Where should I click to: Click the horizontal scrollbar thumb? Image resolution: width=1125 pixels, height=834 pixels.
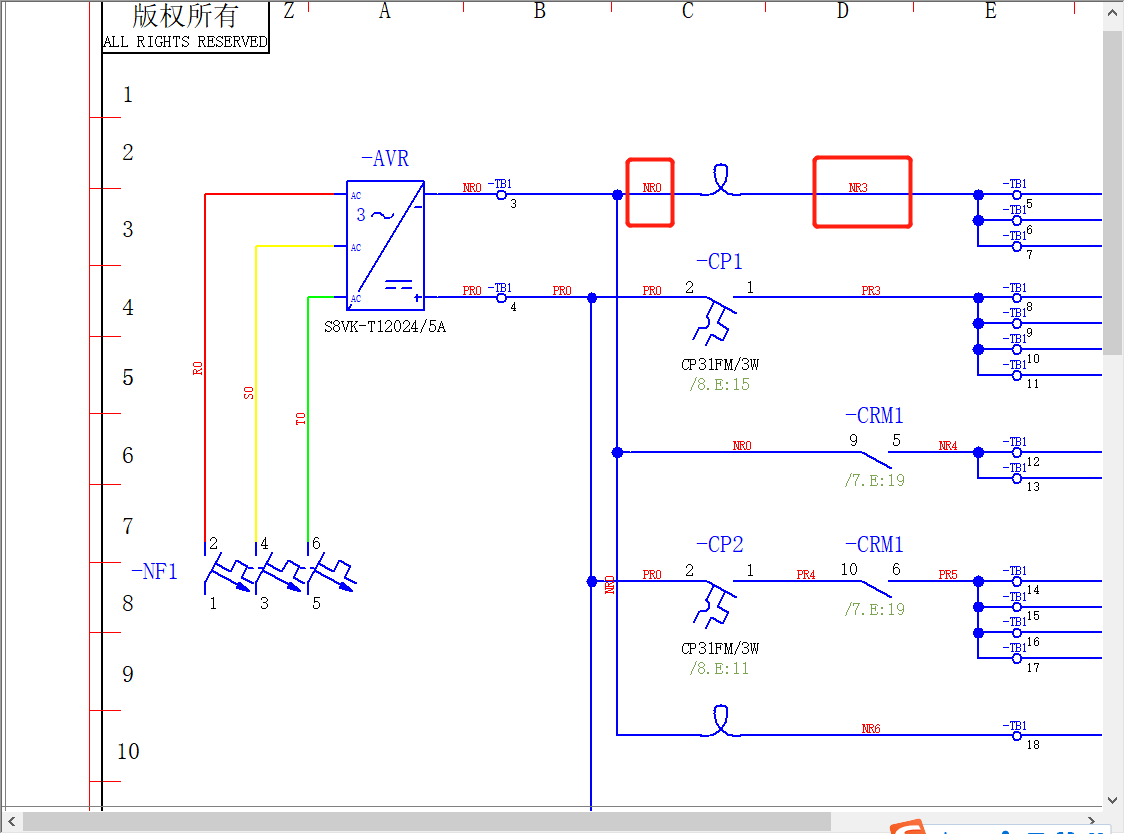[425, 821]
